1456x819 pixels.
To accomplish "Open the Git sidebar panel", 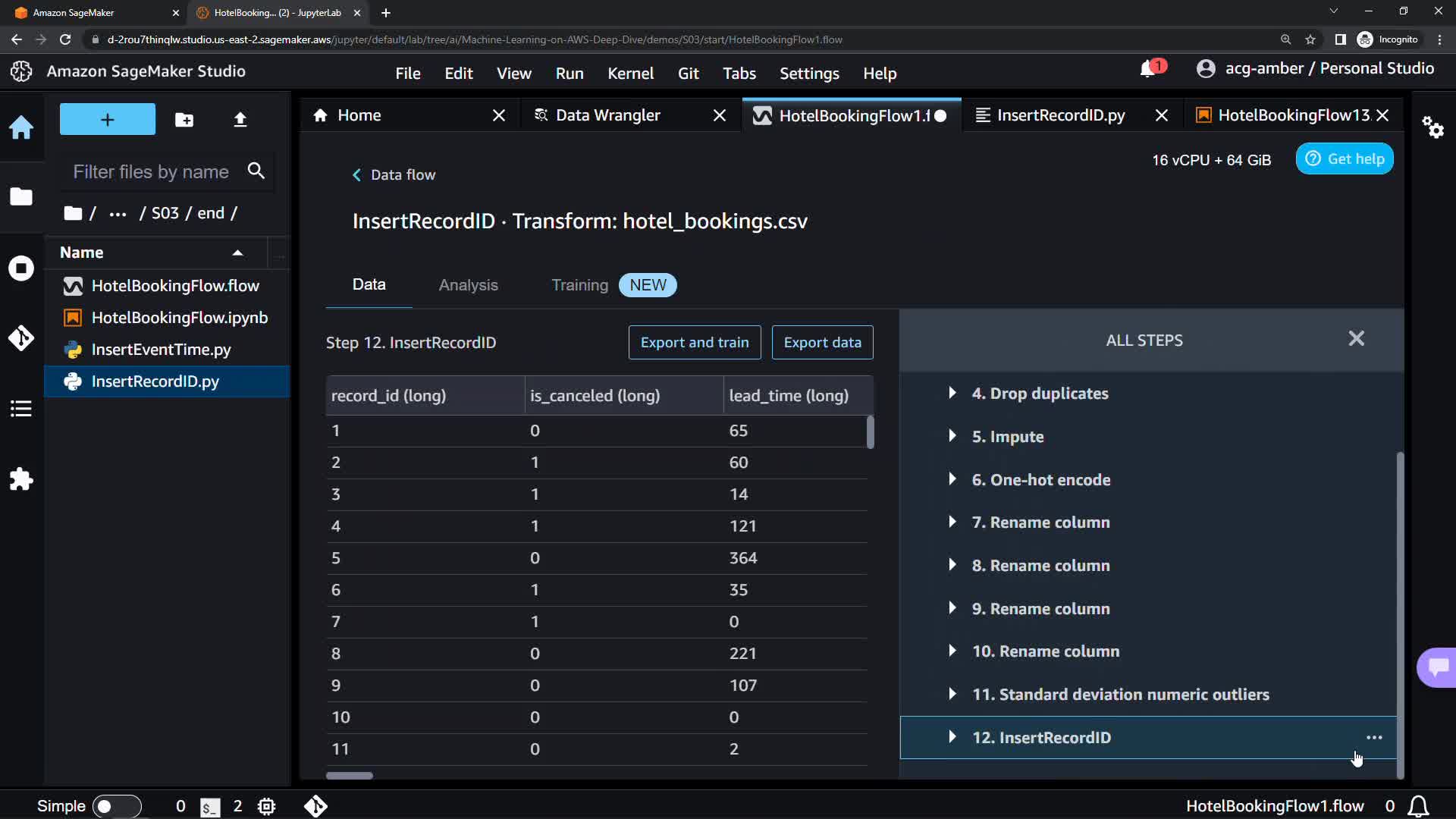I will point(21,338).
